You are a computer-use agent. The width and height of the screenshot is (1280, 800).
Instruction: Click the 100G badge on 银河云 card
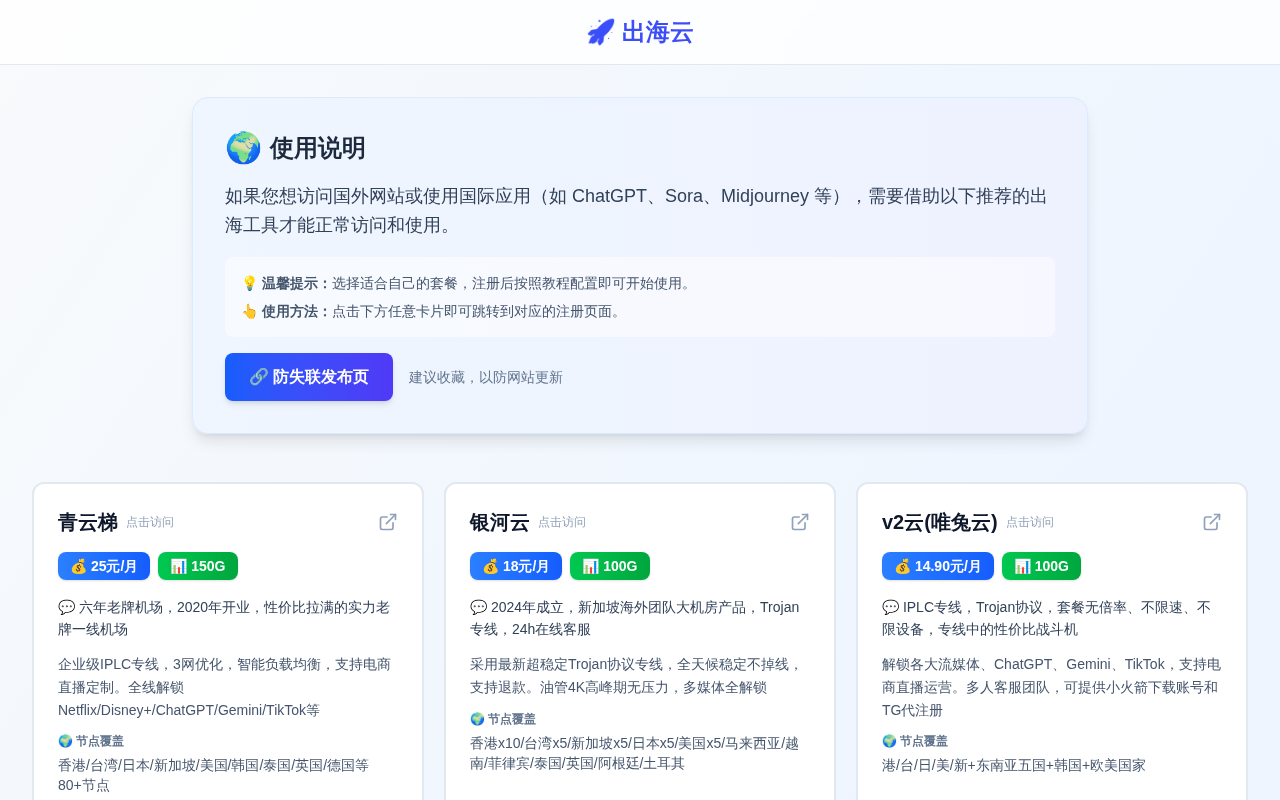click(610, 566)
